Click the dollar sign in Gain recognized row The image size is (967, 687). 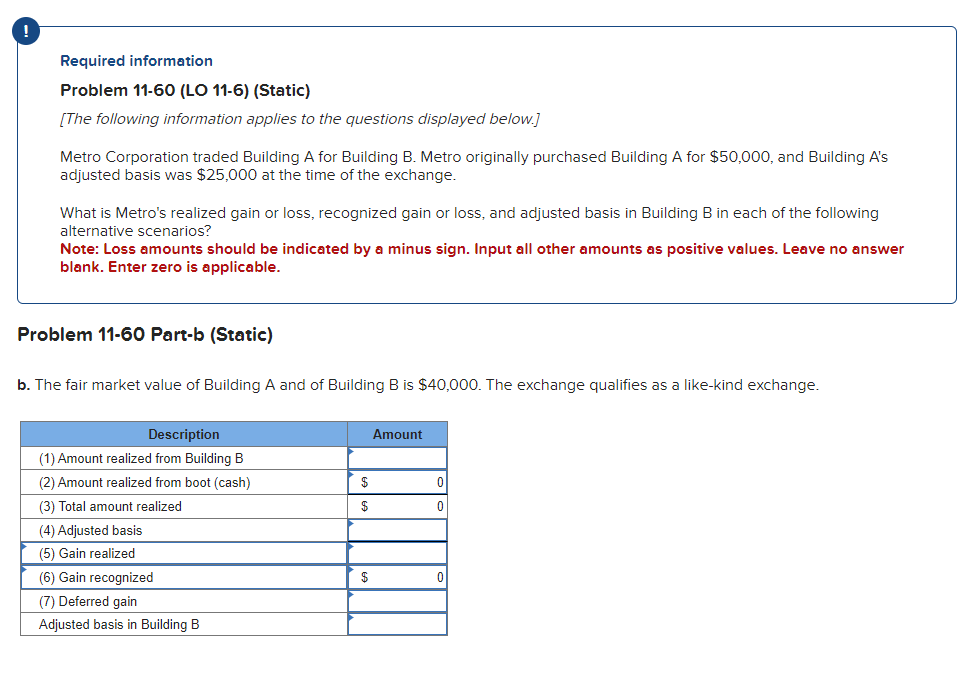[x=365, y=577]
